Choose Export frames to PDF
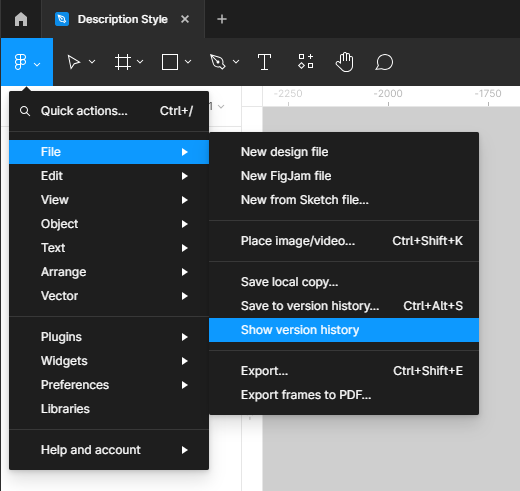The width and height of the screenshot is (520, 491). click(344, 395)
